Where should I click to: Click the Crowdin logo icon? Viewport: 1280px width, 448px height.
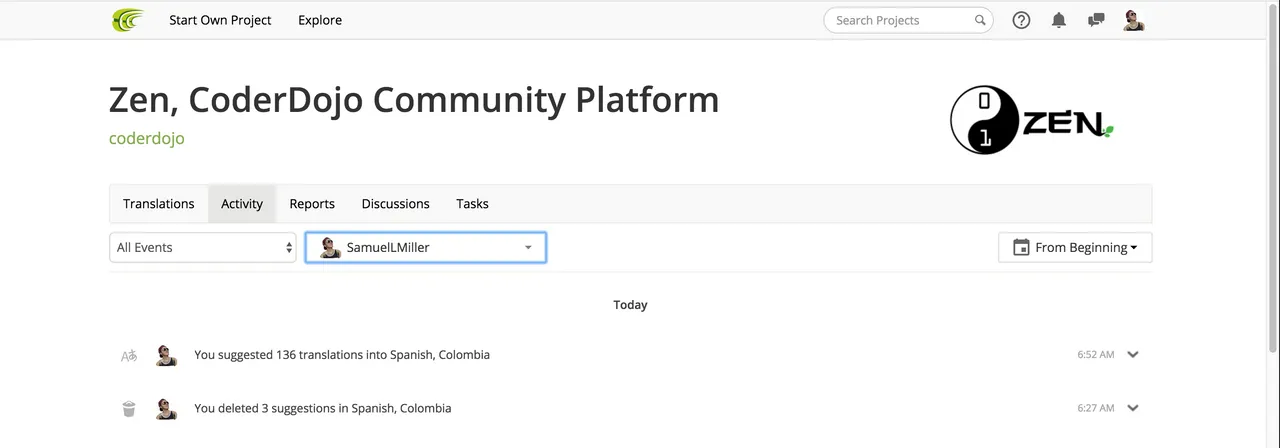click(x=128, y=20)
